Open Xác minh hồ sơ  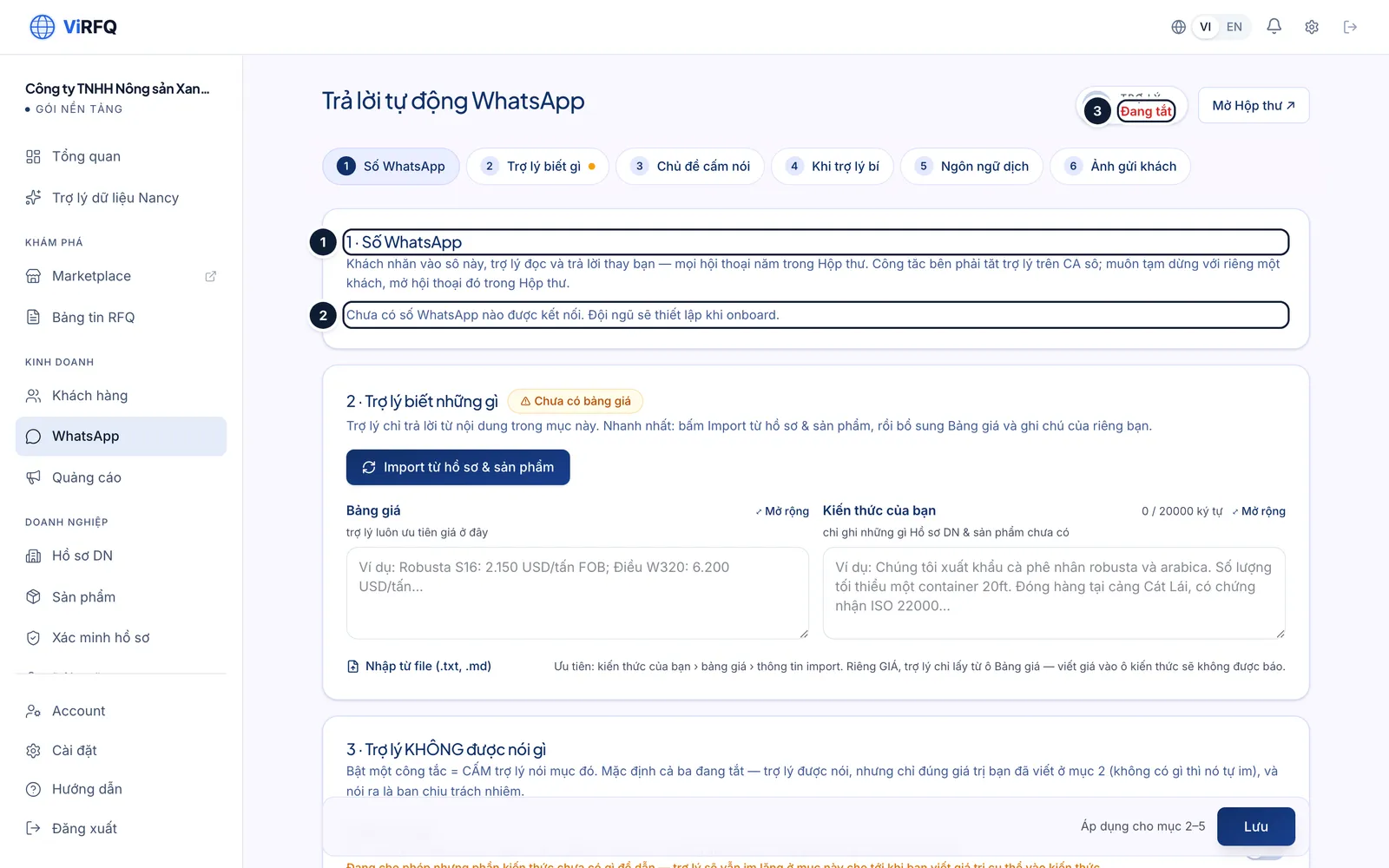[x=121, y=638]
